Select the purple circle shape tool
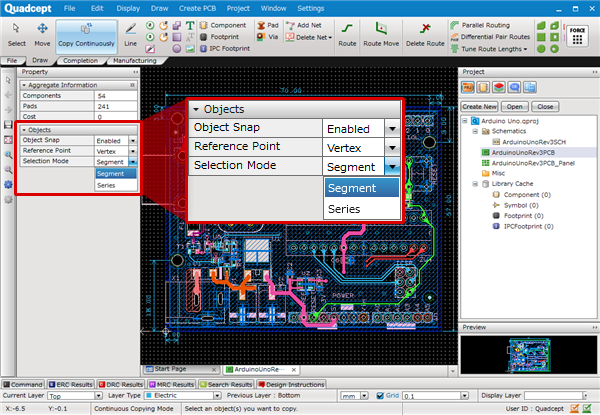Viewport: 600px width, 415px height. [x=177, y=49]
